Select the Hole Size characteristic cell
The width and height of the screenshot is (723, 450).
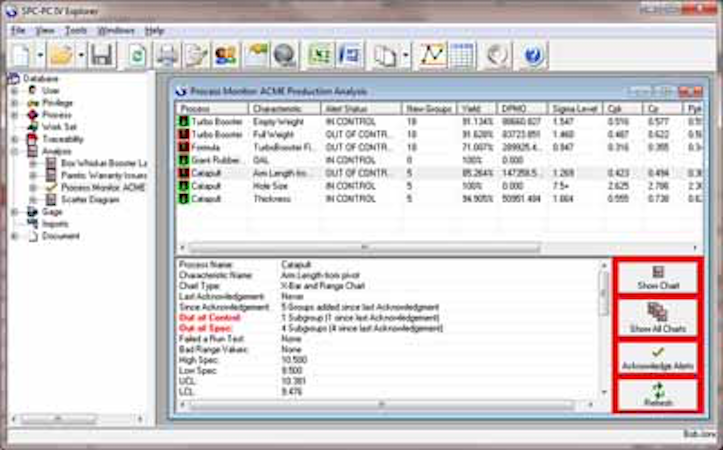tap(270, 186)
